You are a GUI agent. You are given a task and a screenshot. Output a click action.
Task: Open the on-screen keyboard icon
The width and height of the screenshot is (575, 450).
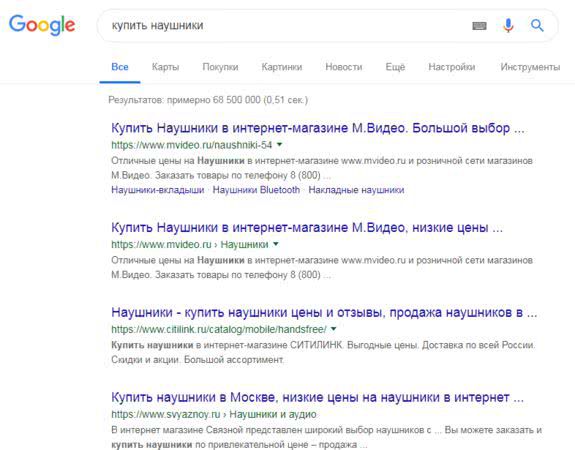(479, 26)
